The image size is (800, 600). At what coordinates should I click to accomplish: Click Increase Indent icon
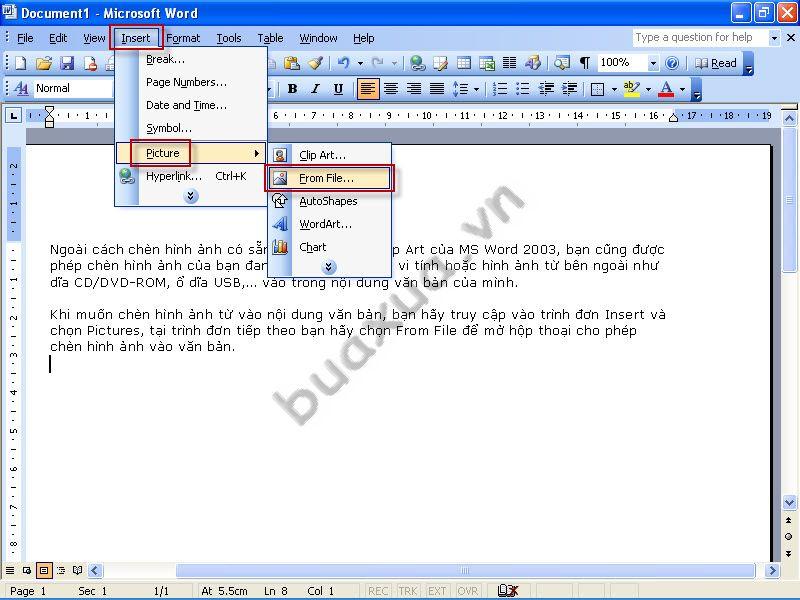pos(569,89)
